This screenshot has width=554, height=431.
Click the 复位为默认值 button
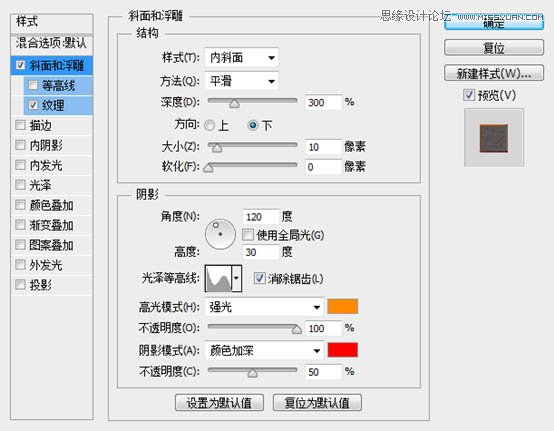tap(317, 402)
